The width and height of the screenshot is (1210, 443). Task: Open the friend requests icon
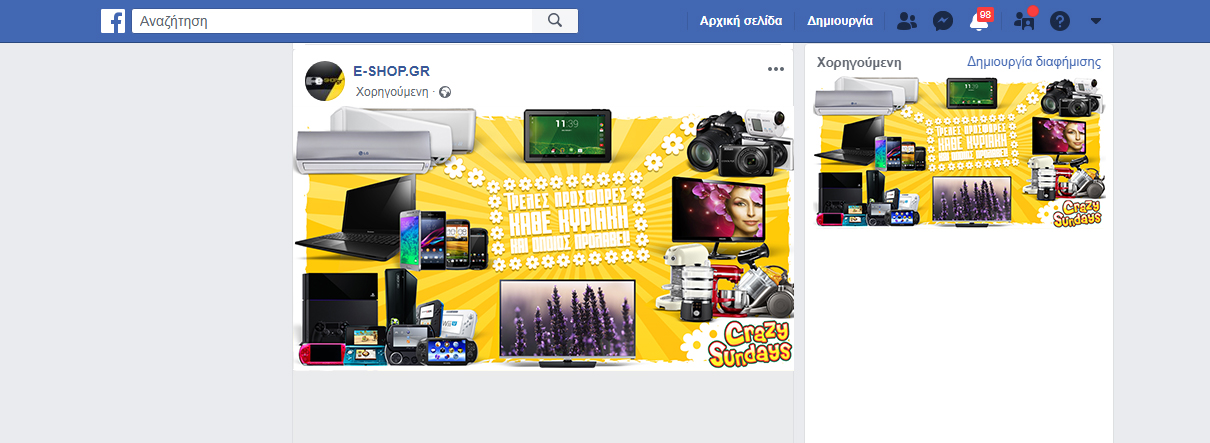906,21
